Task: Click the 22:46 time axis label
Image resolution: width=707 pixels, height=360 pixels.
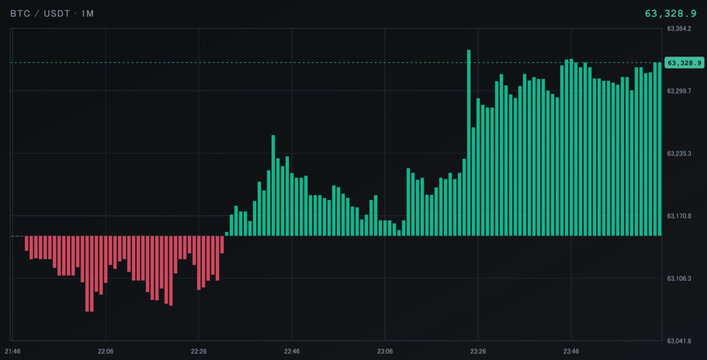Action: (292, 351)
